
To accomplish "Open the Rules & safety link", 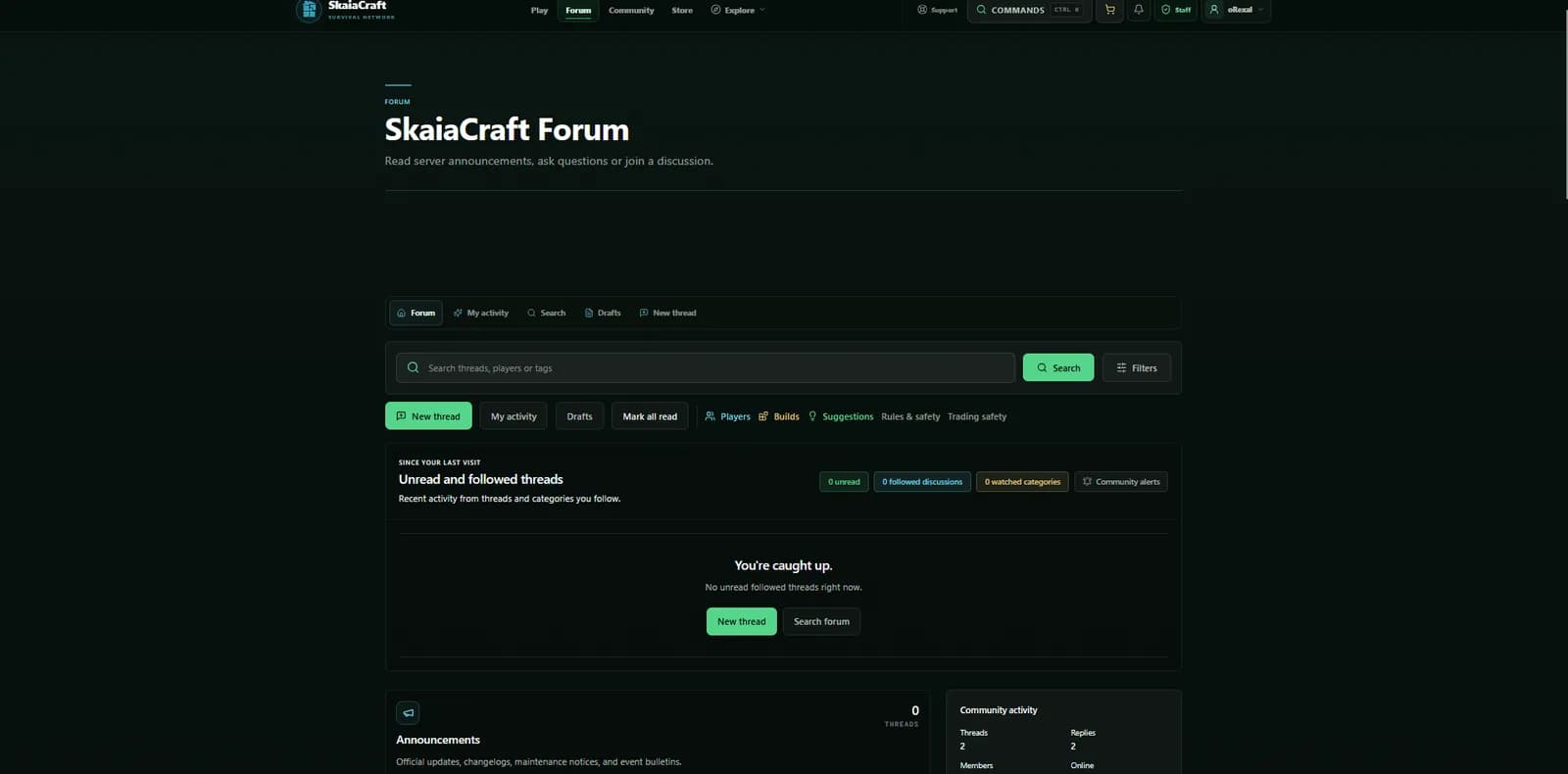I will (910, 416).
